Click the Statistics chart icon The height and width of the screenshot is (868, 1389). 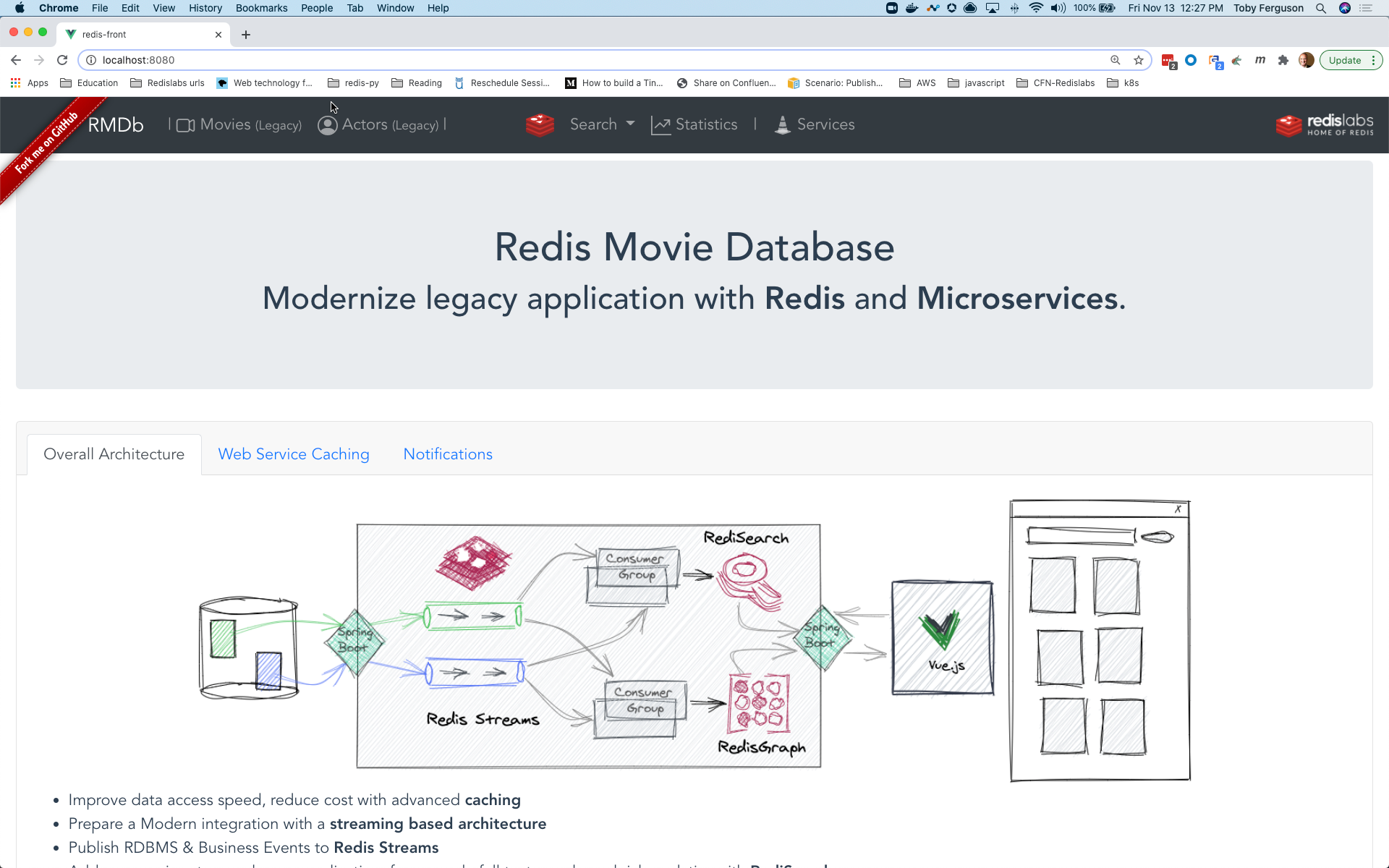[x=660, y=125]
